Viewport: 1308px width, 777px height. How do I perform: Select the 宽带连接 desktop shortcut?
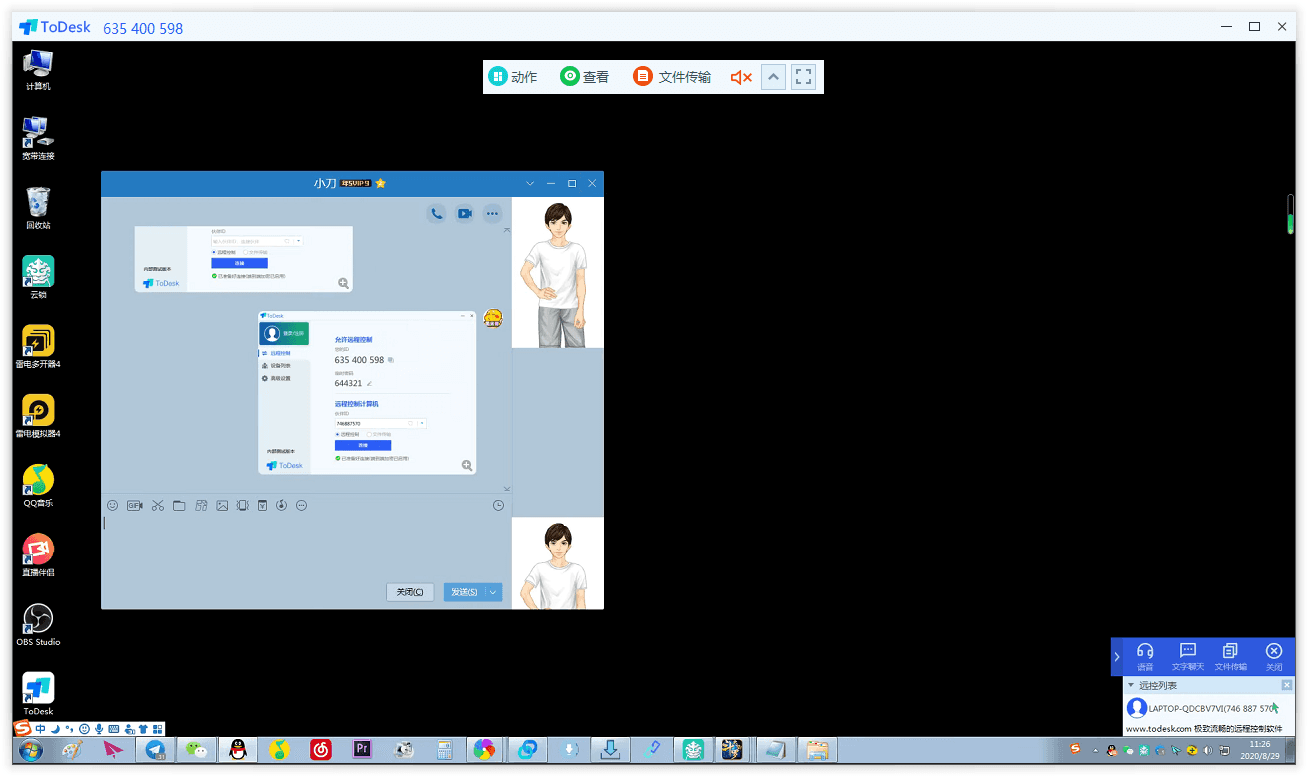(38, 139)
